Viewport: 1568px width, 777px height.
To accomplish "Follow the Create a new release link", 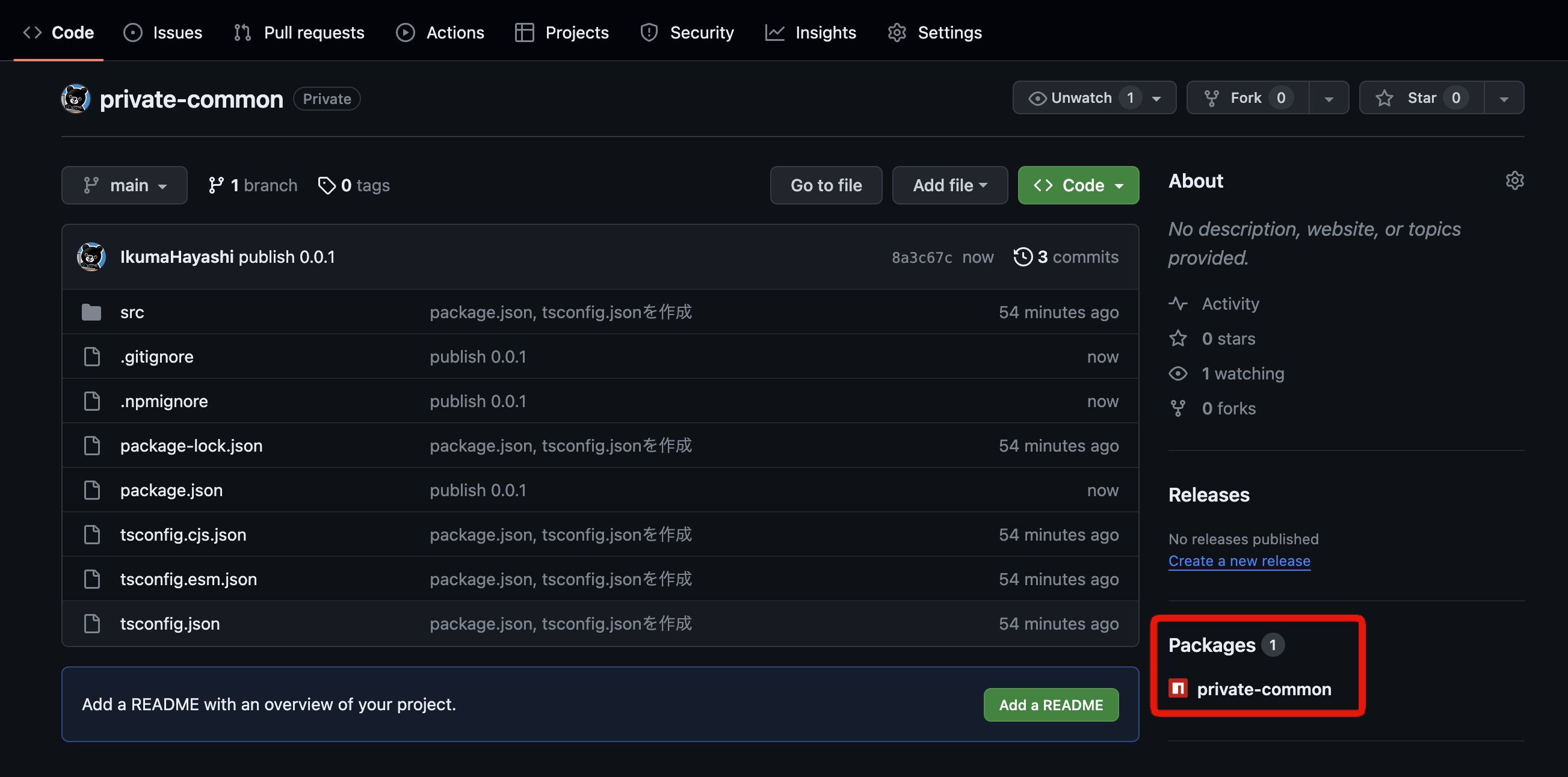I will click(x=1239, y=561).
